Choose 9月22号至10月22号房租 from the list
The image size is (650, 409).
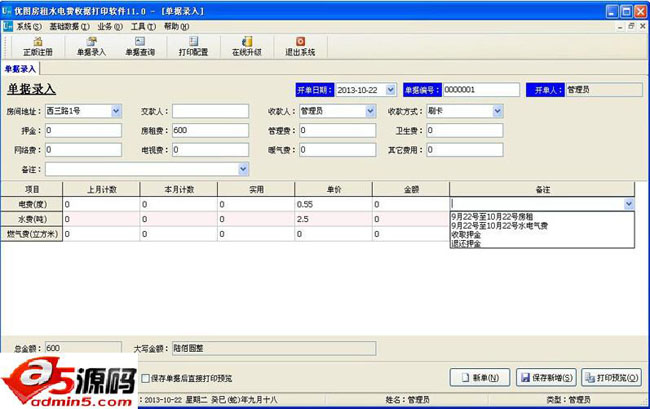(492, 216)
